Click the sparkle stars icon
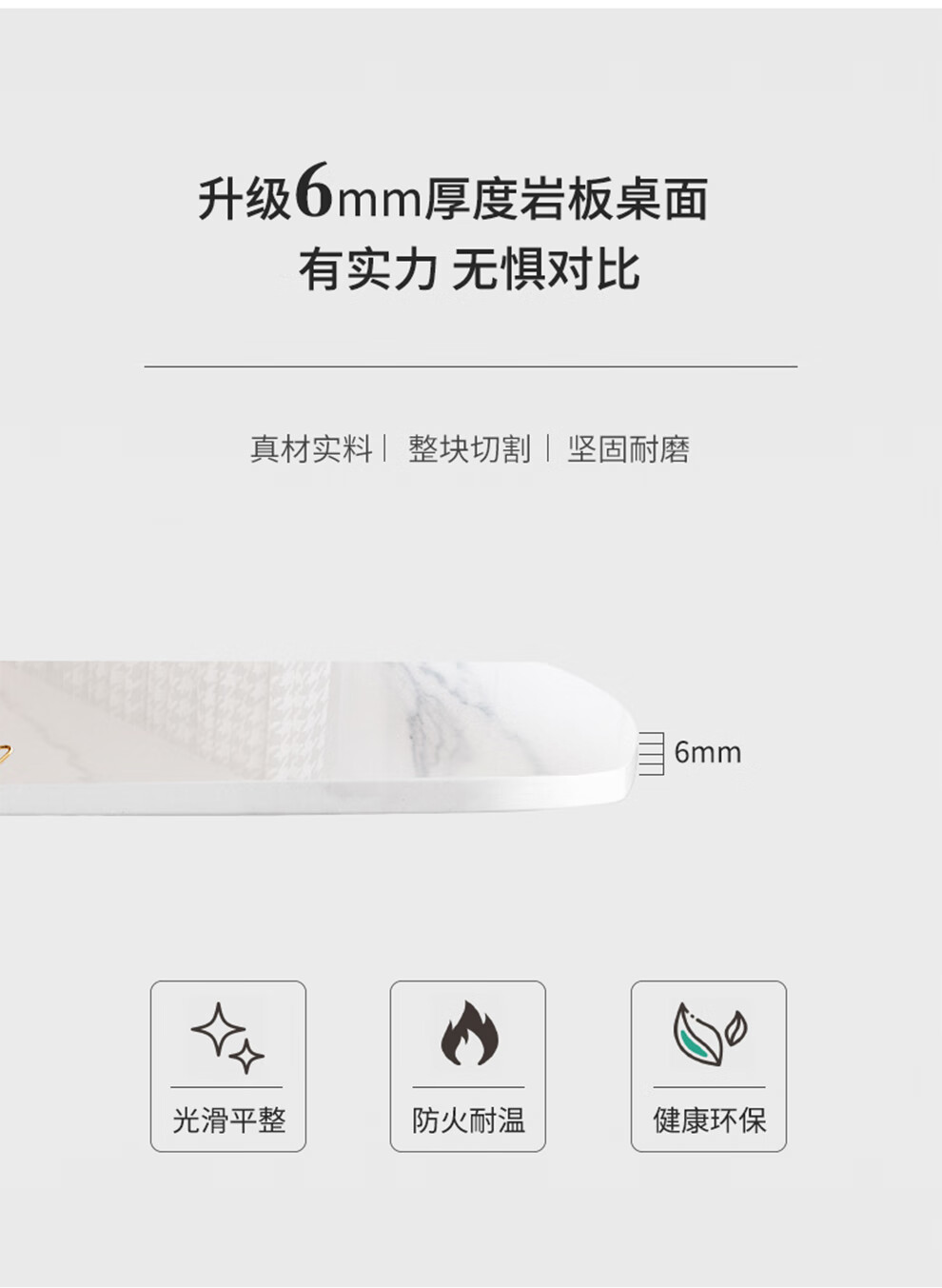Viewport: 942px width, 1288px height. click(227, 1037)
